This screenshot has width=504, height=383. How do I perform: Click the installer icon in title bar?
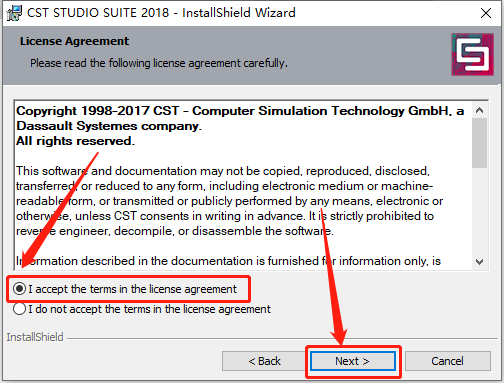[14, 13]
